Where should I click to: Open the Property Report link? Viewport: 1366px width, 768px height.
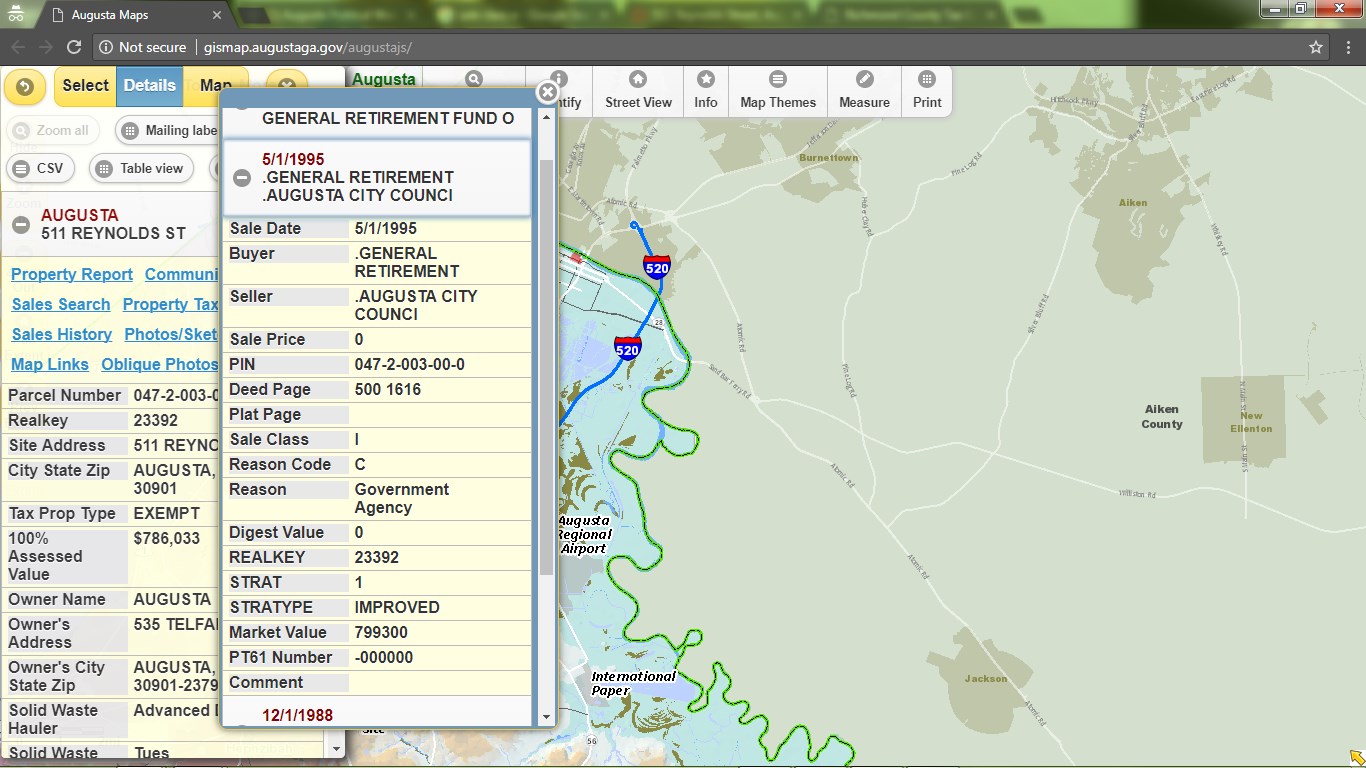click(x=72, y=274)
